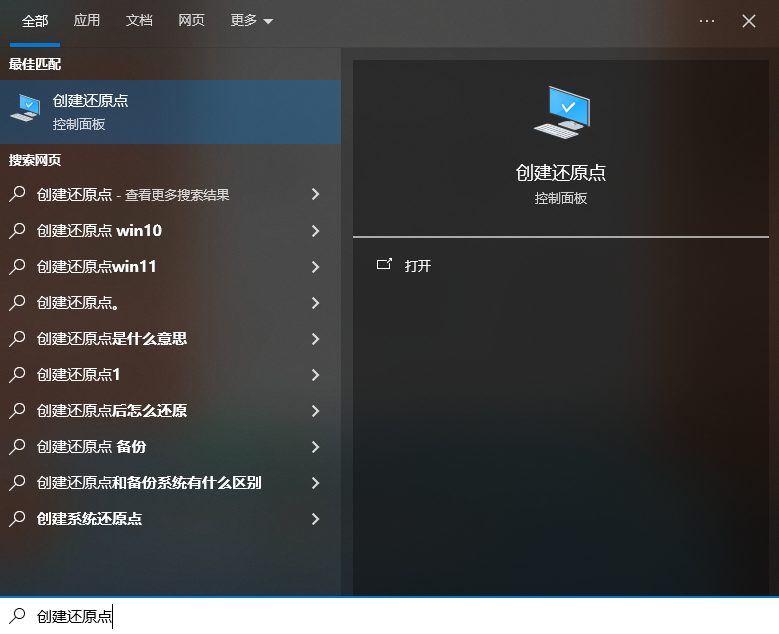This screenshot has height=634, width=779.
Task: Close the search panel with X button
Action: click(x=749, y=21)
